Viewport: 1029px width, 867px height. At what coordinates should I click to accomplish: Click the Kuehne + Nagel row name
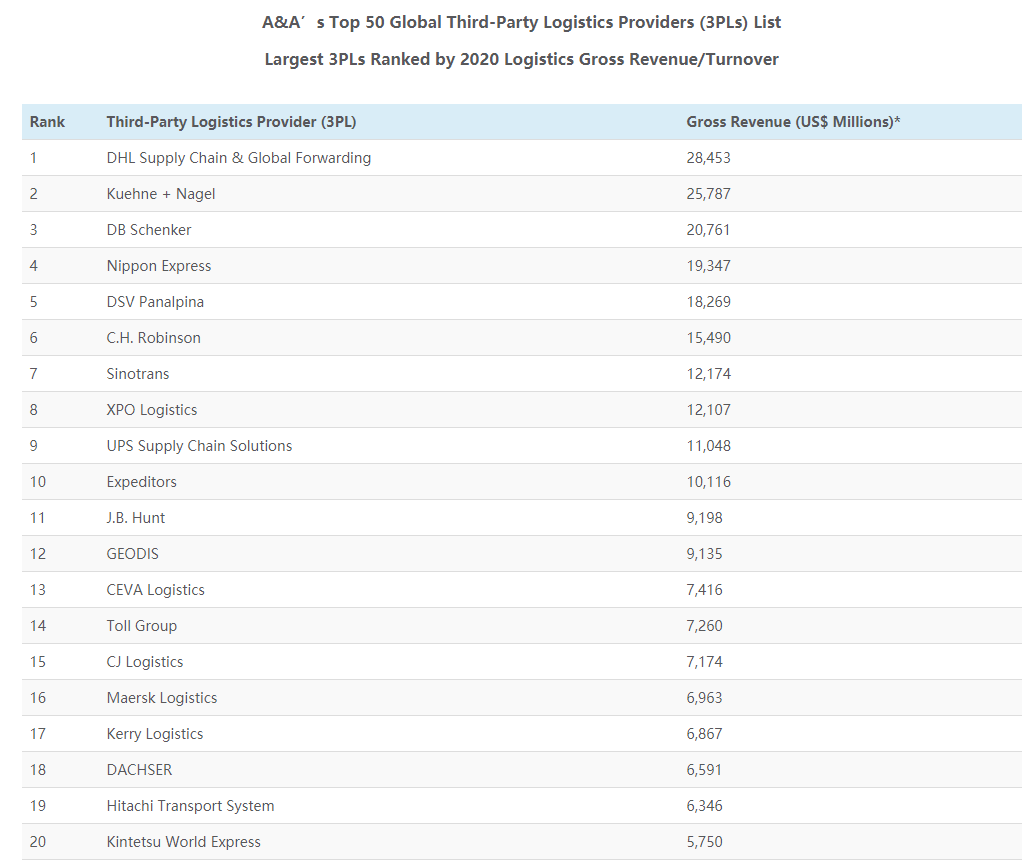pyautogui.click(x=161, y=194)
